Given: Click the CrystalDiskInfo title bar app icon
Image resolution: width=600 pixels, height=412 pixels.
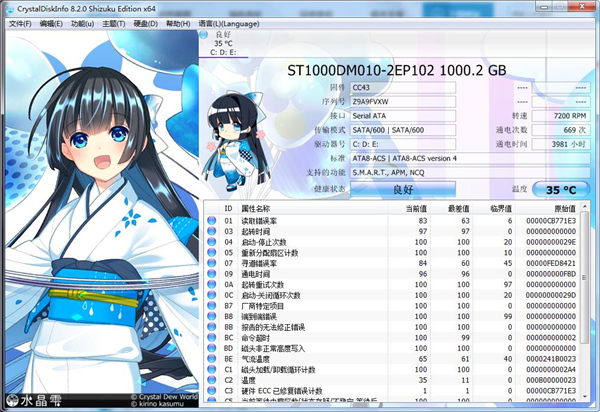Looking at the screenshot, I should point(9,9).
